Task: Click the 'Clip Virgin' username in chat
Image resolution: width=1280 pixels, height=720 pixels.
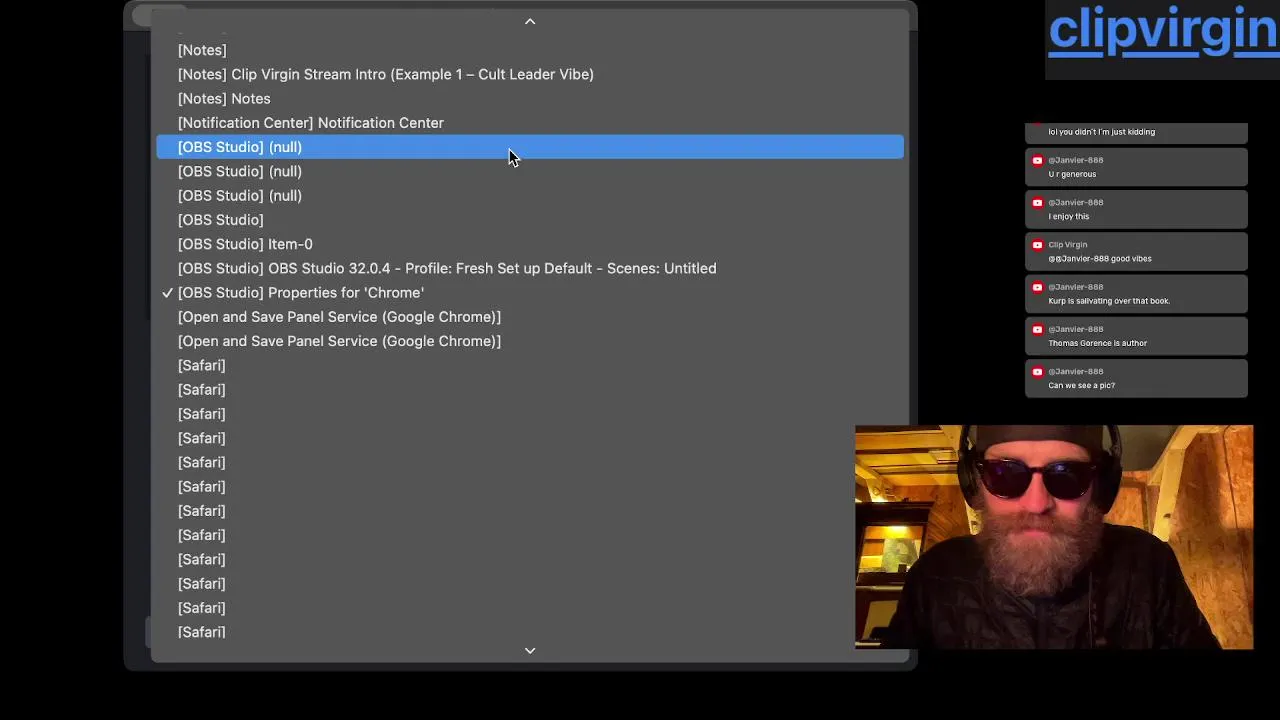Action: 1067,244
